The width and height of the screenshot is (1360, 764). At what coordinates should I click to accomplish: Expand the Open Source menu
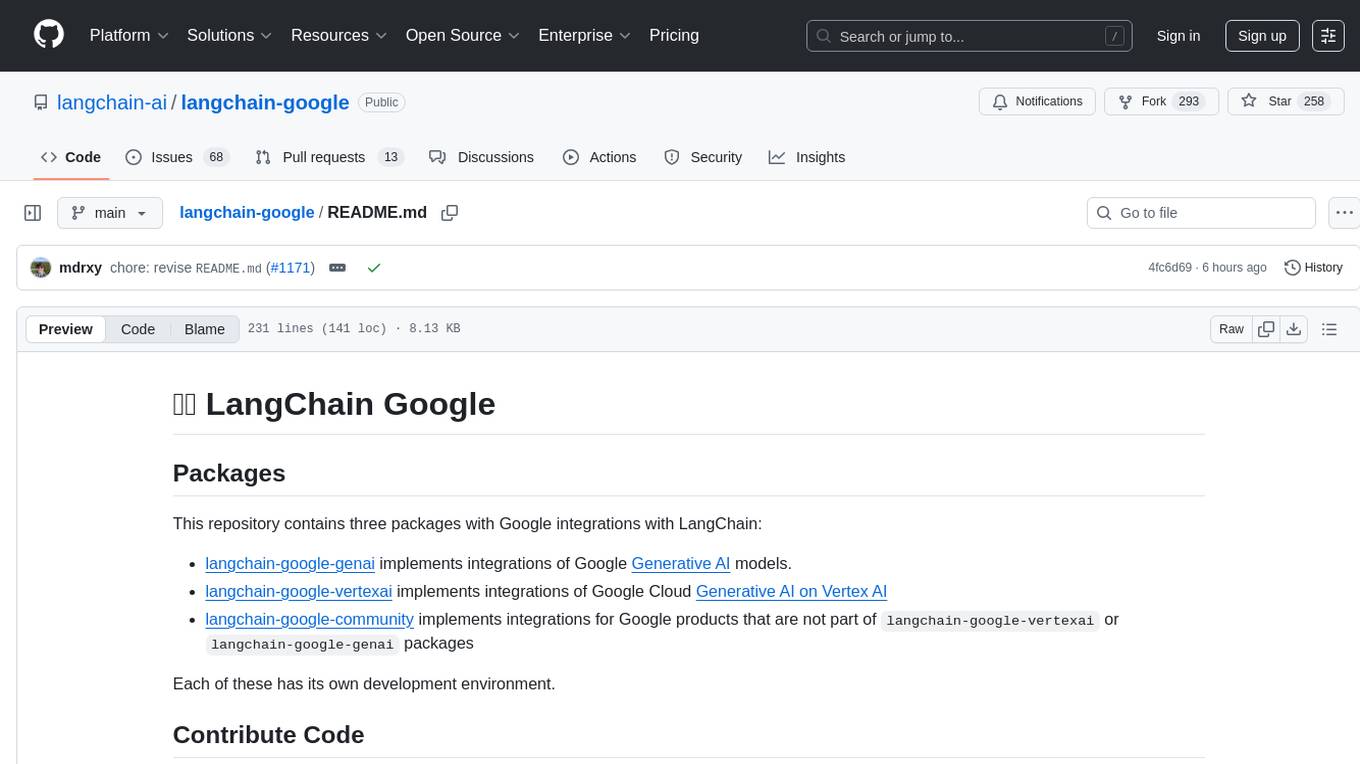pyautogui.click(x=463, y=35)
